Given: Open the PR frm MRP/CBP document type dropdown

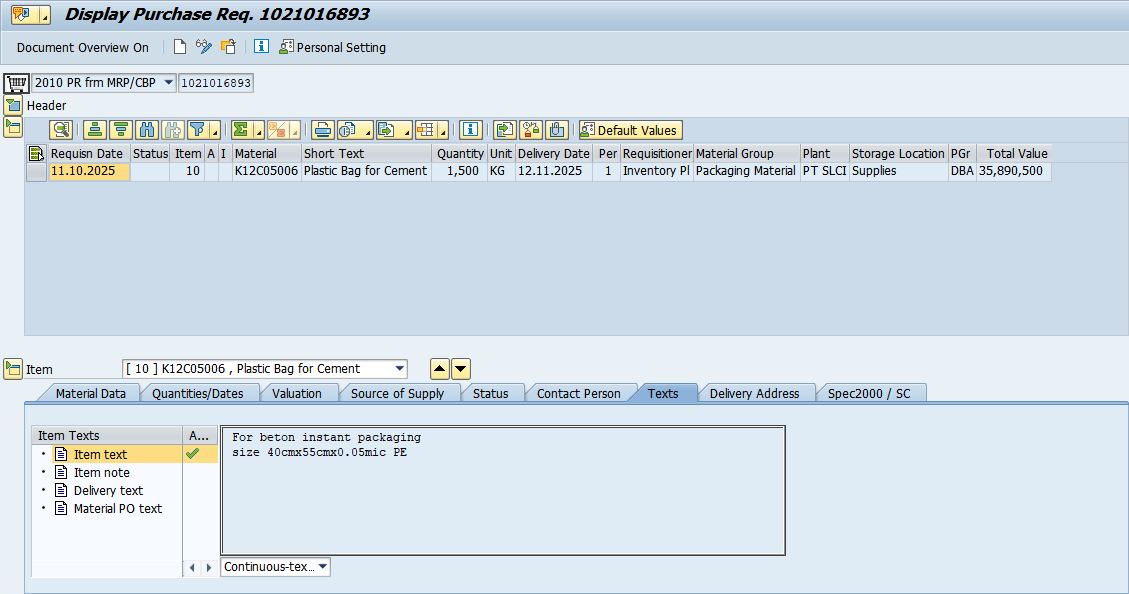Looking at the screenshot, I should click(x=167, y=83).
